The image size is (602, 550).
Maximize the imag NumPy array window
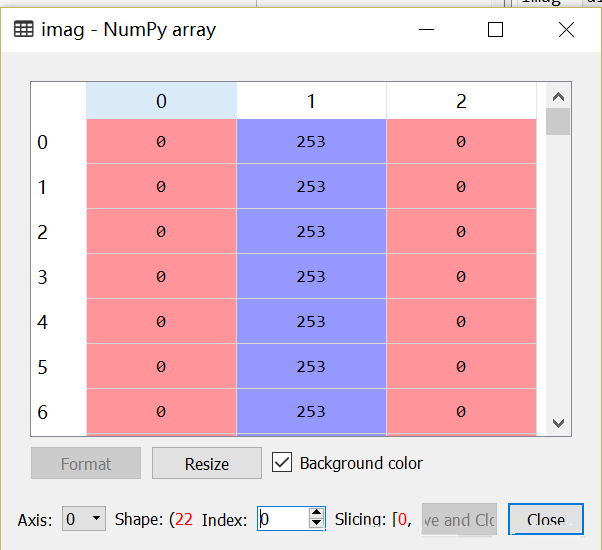pos(495,30)
